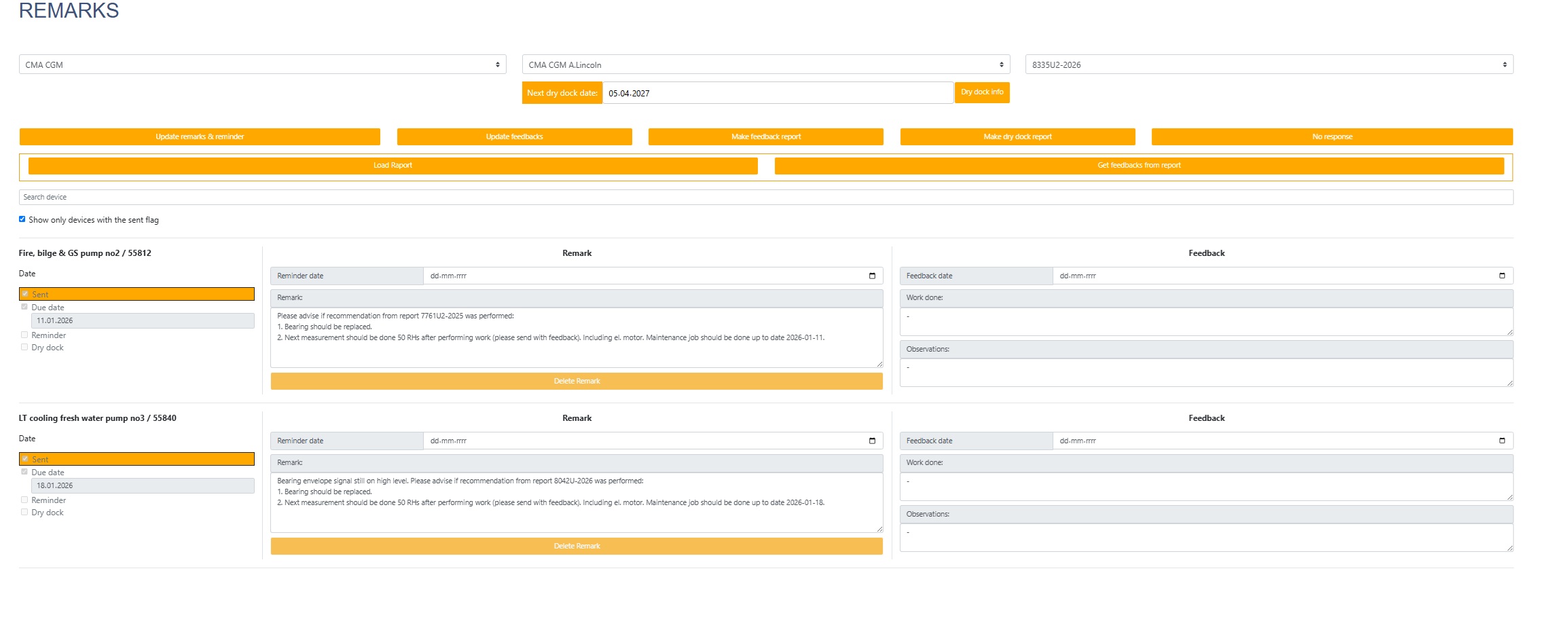This screenshot has width=1568, height=630.
Task: Toggle Sent checkbox for LT cooling pump no3
Action: click(25, 459)
